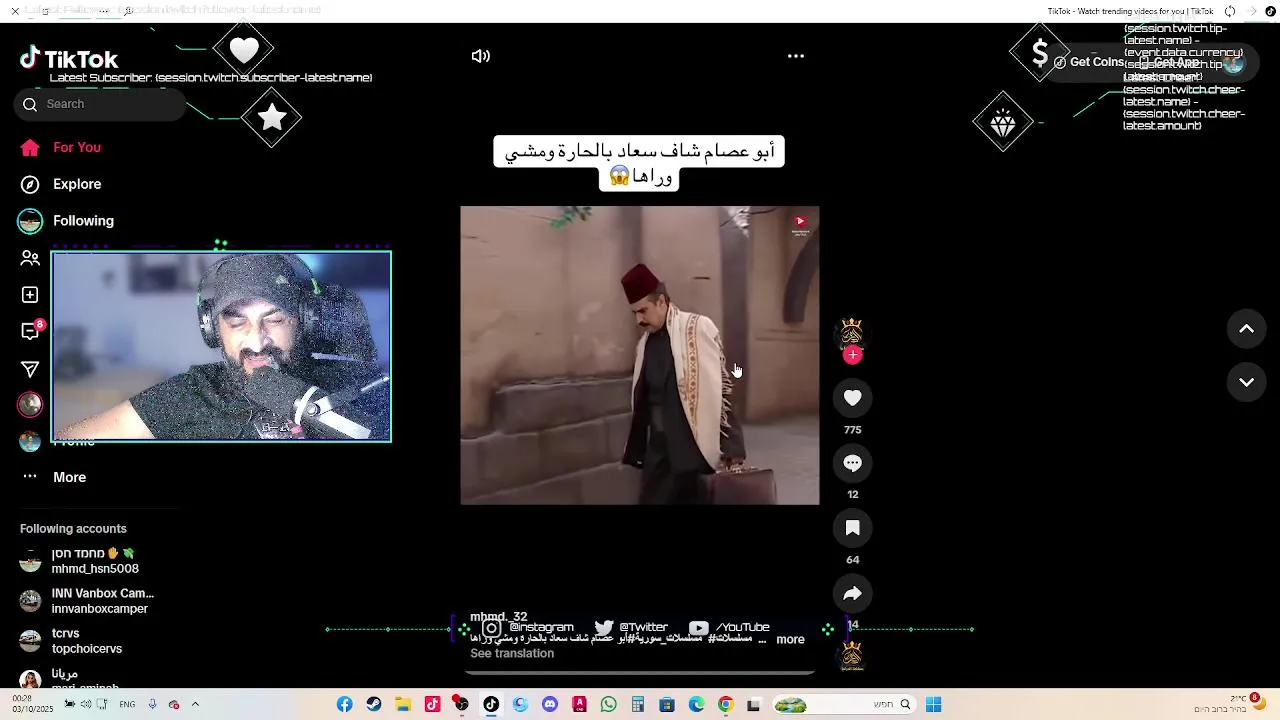Click the tray microphone icon

153,704
